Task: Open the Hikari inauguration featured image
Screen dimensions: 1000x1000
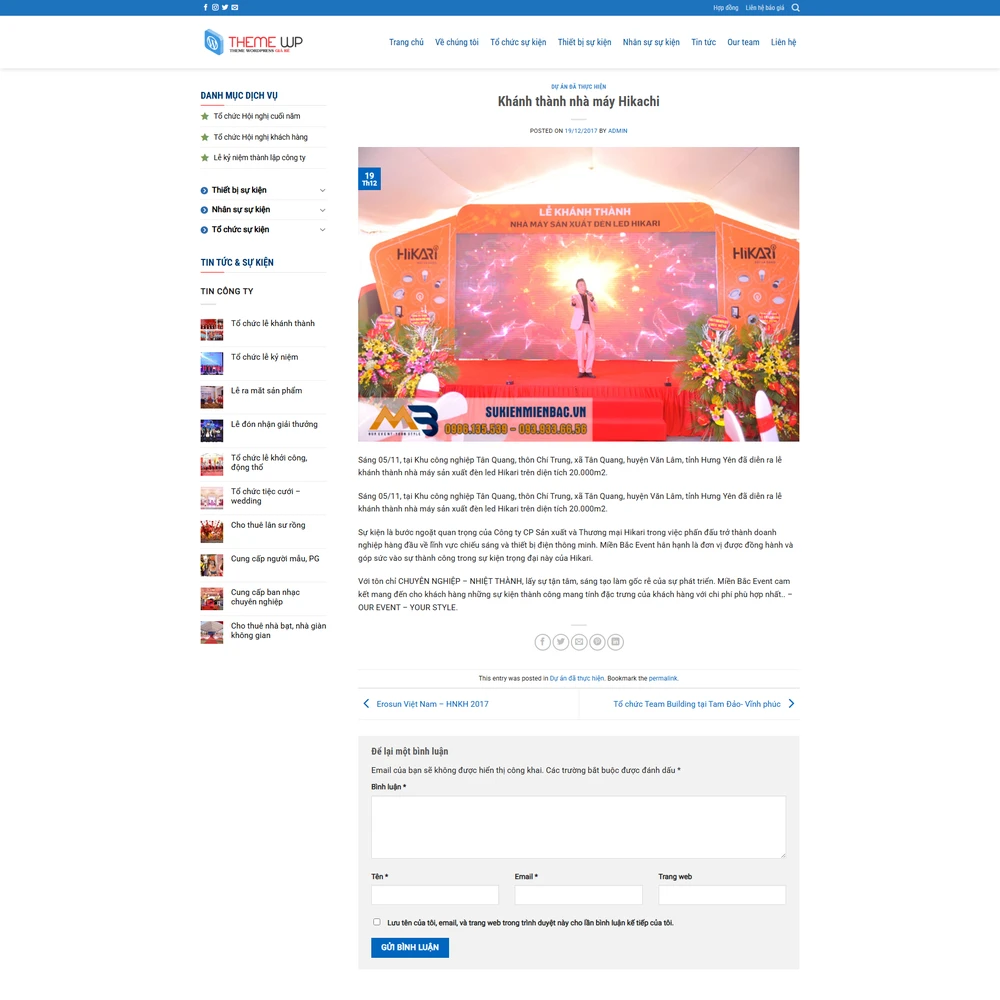Action: point(578,294)
